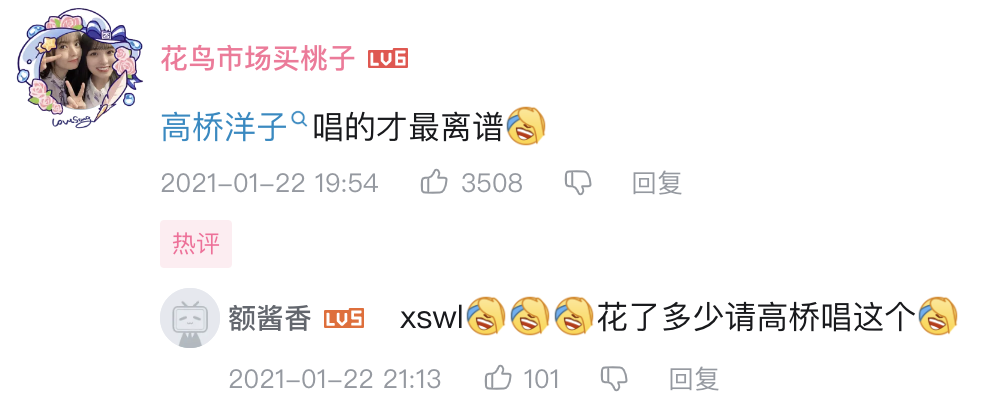Image resolution: width=994 pixels, height=418 pixels.
Task: Dislike the reply by 额酱香
Action: pos(614,379)
